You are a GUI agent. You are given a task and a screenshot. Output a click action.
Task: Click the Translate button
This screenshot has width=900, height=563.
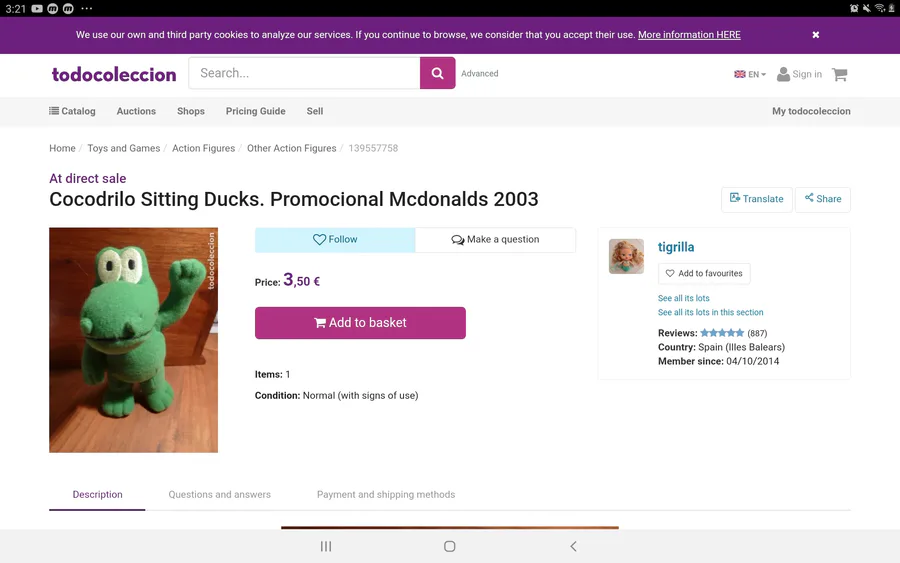point(756,199)
